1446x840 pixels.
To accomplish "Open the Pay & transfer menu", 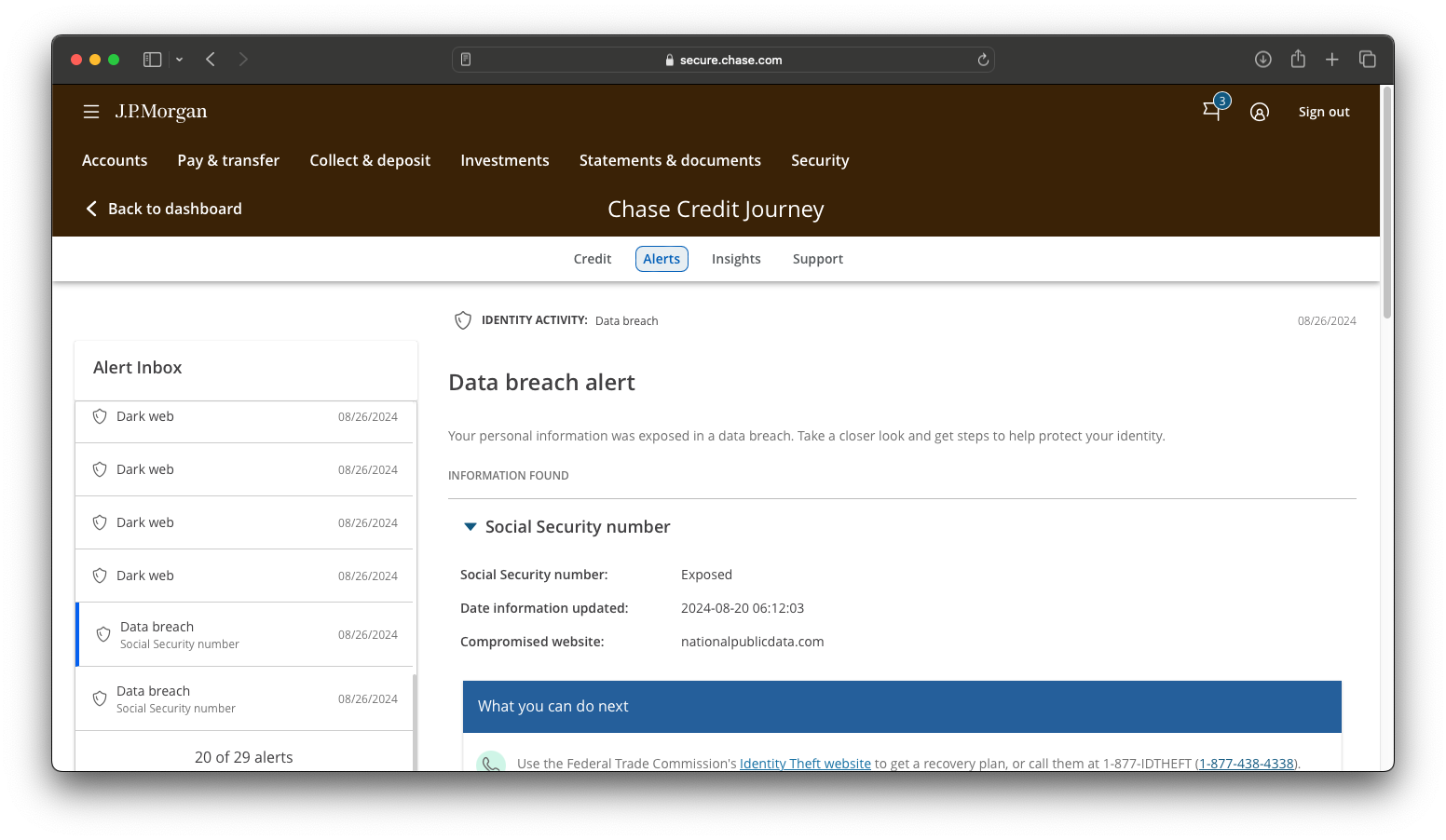I will tap(228, 160).
